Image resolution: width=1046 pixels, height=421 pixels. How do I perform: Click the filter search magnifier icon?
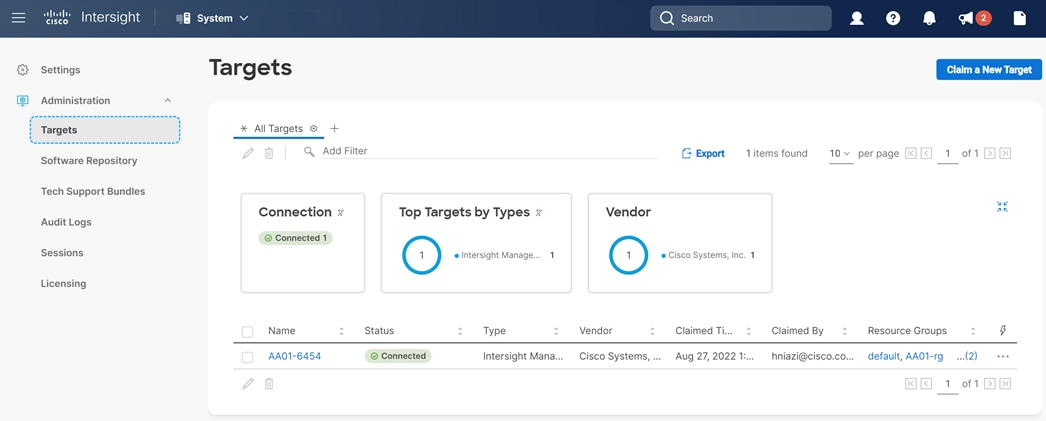[309, 151]
